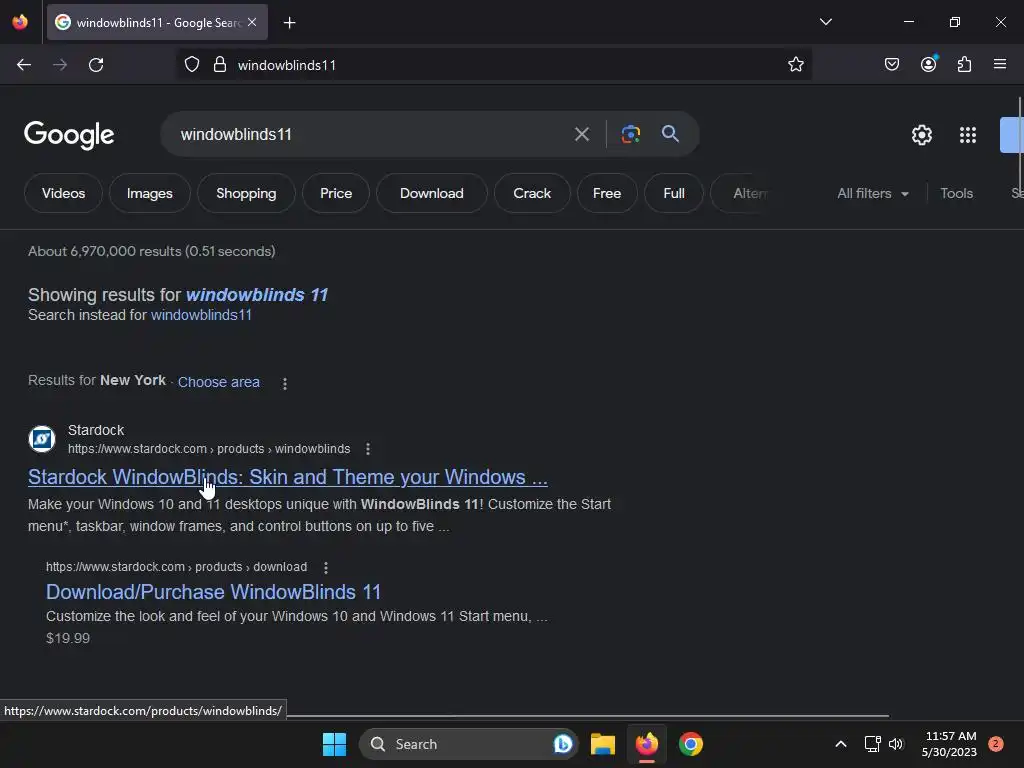Click the Stardock site favicon
Image resolution: width=1024 pixels, height=768 pixels.
(x=42, y=439)
